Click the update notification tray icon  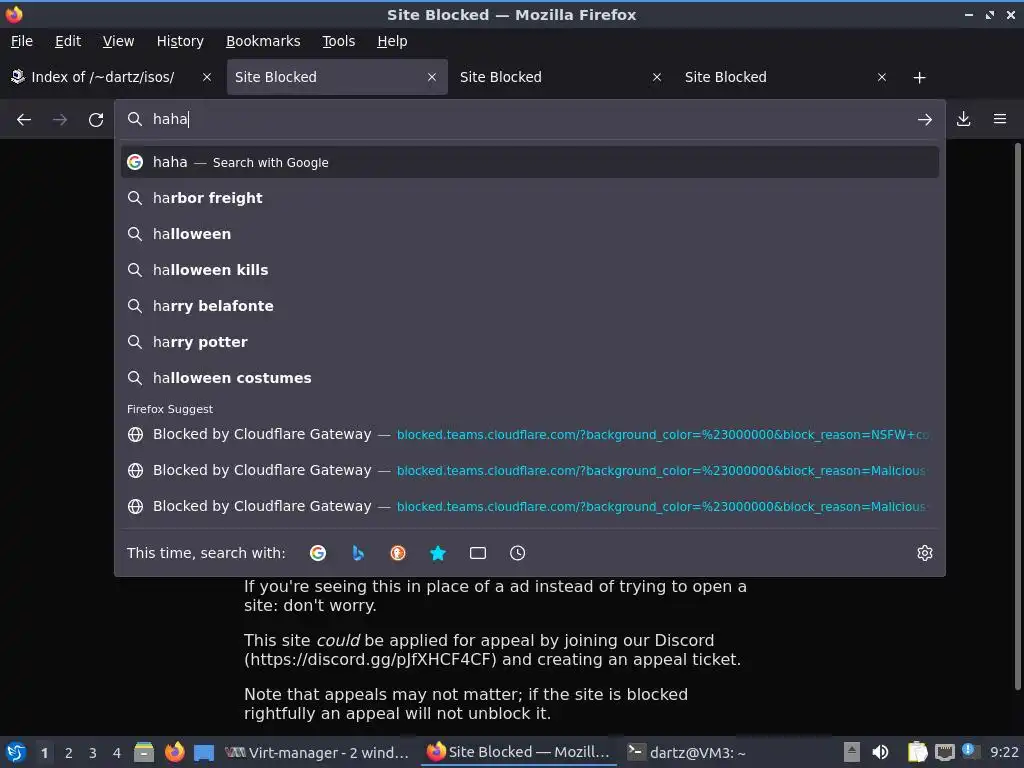tap(970, 751)
